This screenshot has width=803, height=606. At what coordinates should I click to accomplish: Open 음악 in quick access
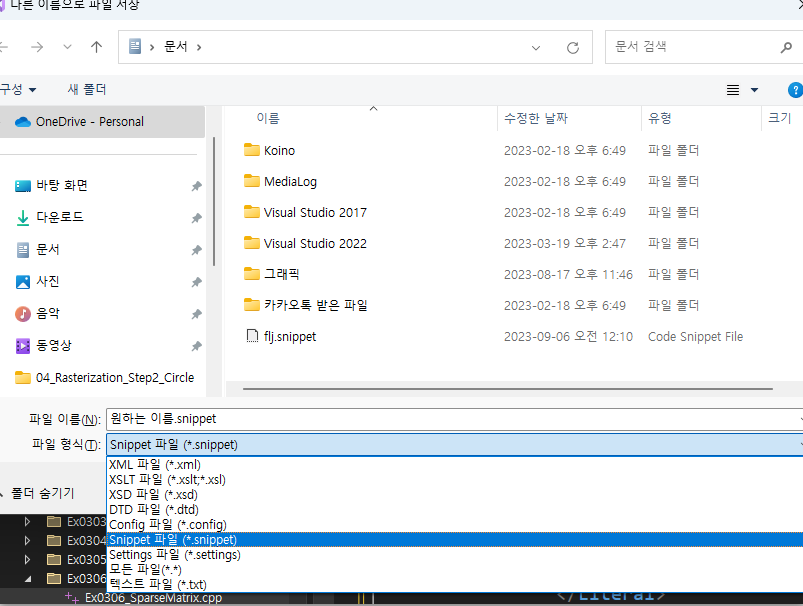[48, 314]
